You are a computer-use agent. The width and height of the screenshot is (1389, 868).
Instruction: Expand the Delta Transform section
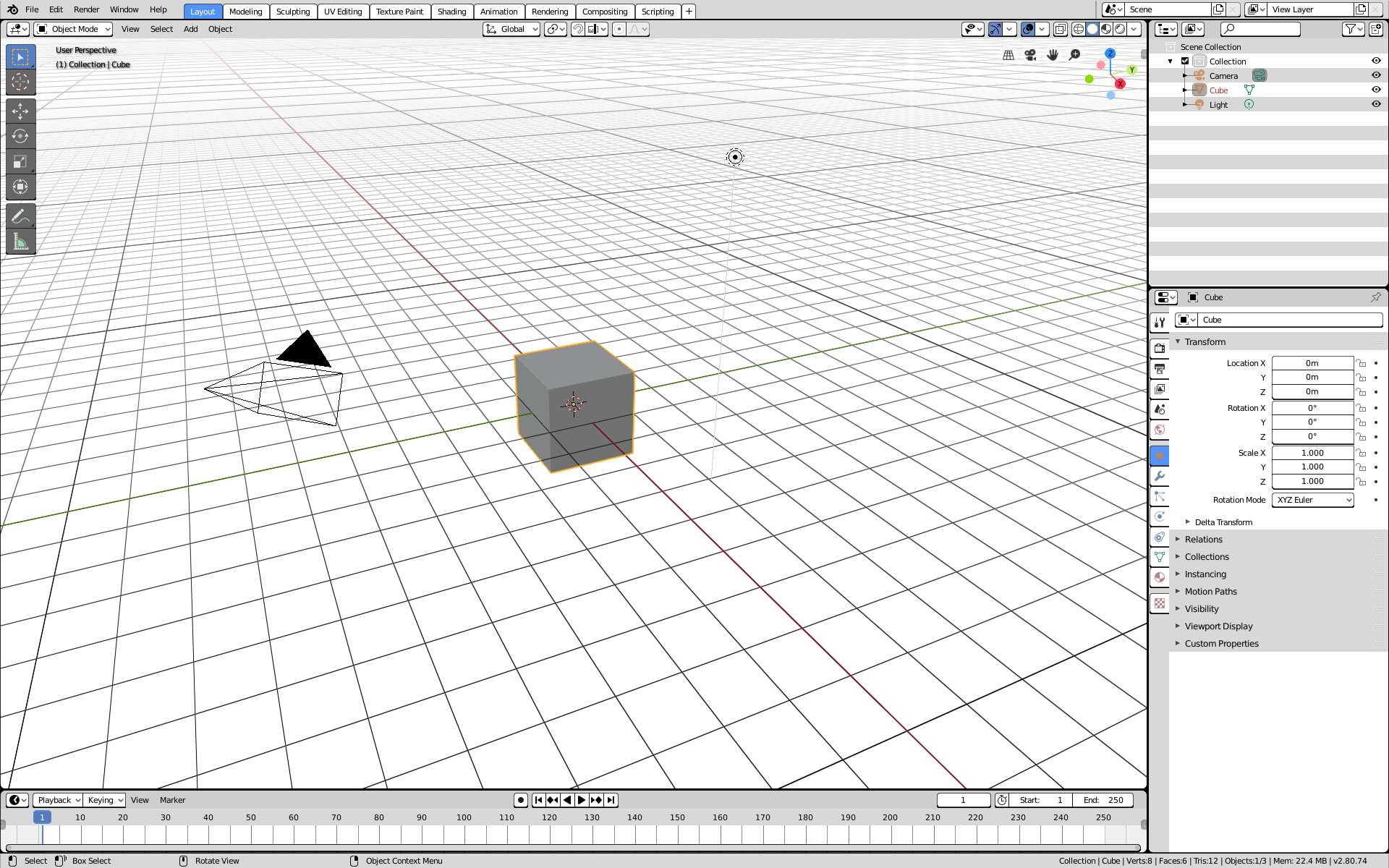point(1223,522)
